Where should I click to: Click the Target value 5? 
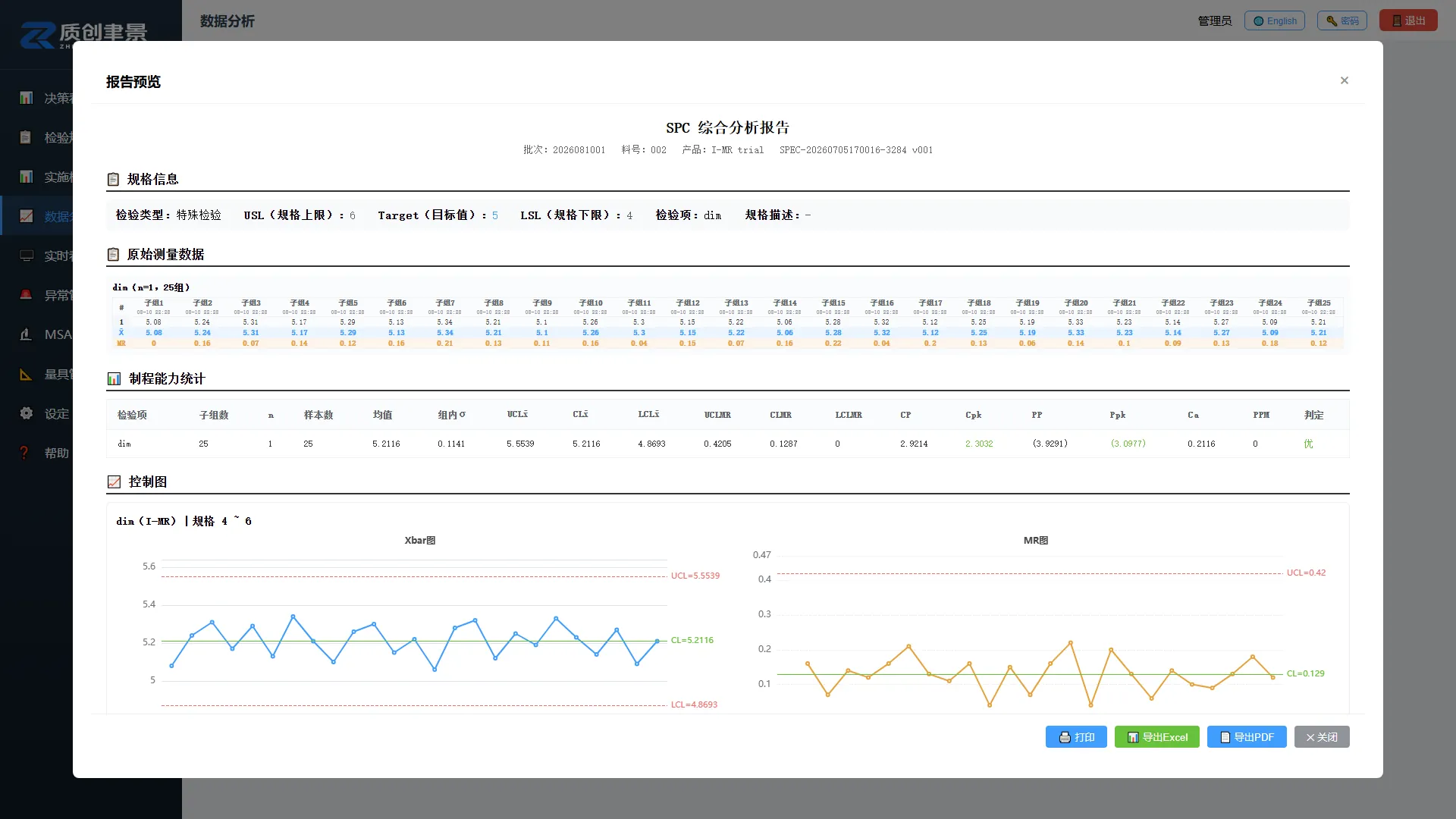tap(495, 215)
